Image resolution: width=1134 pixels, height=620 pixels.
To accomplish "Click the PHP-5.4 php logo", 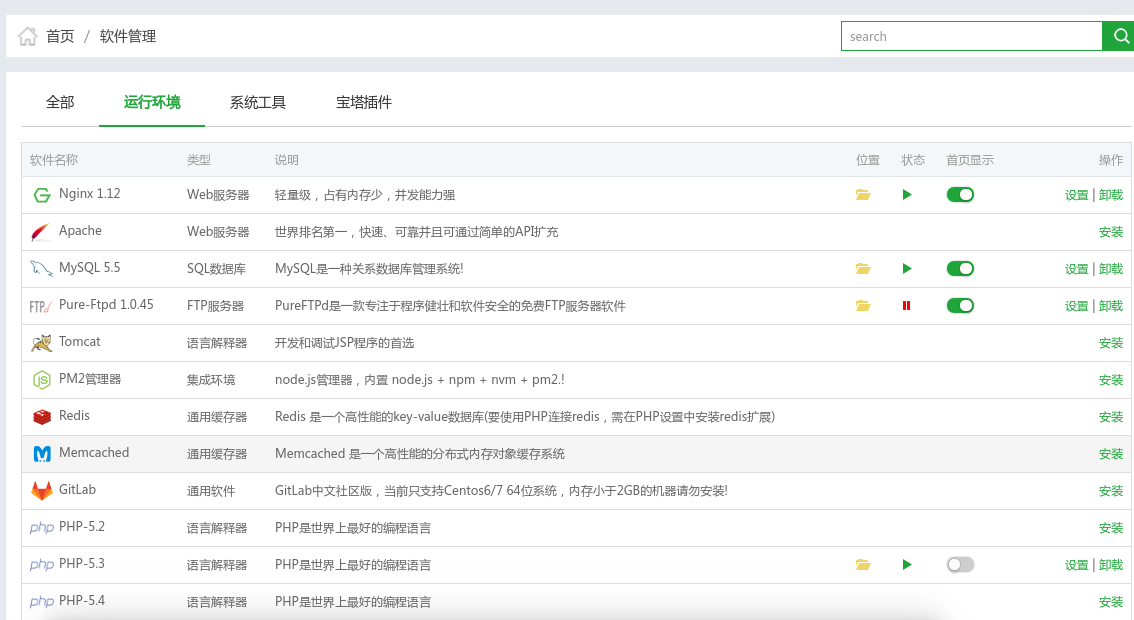I will (42, 602).
